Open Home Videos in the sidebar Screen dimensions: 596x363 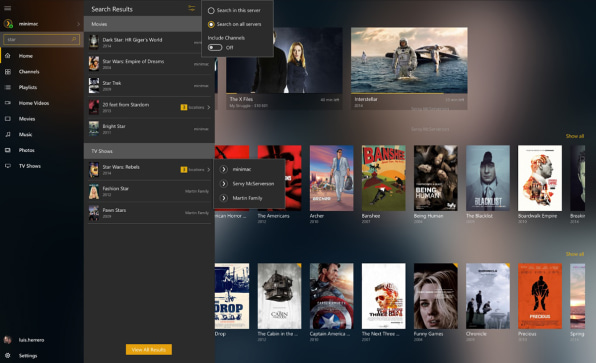point(34,103)
